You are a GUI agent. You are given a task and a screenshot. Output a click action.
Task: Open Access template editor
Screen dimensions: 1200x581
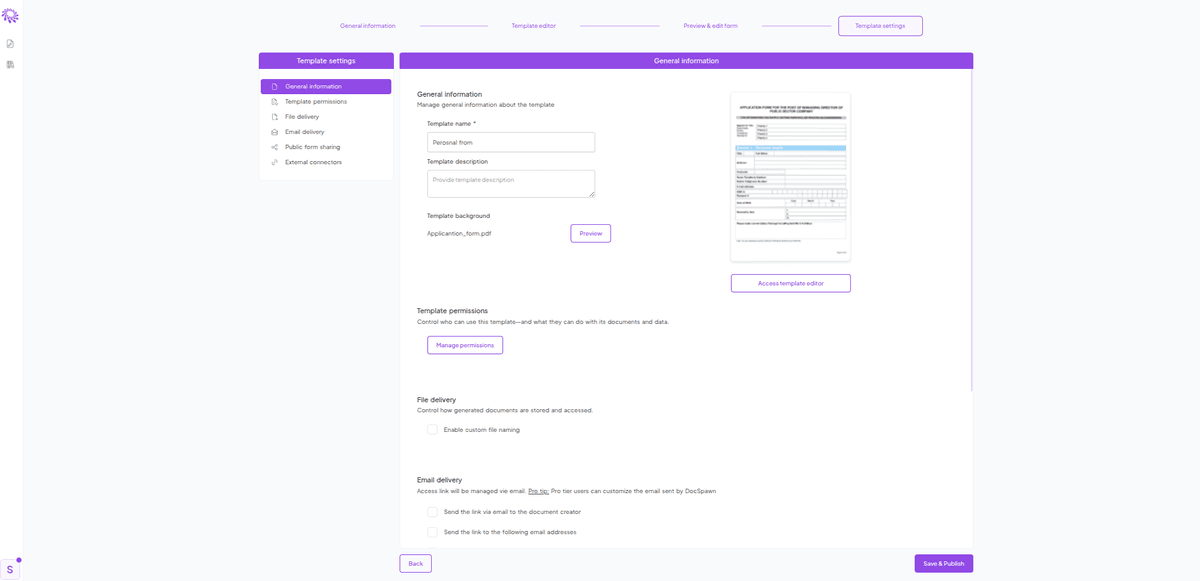click(x=790, y=282)
